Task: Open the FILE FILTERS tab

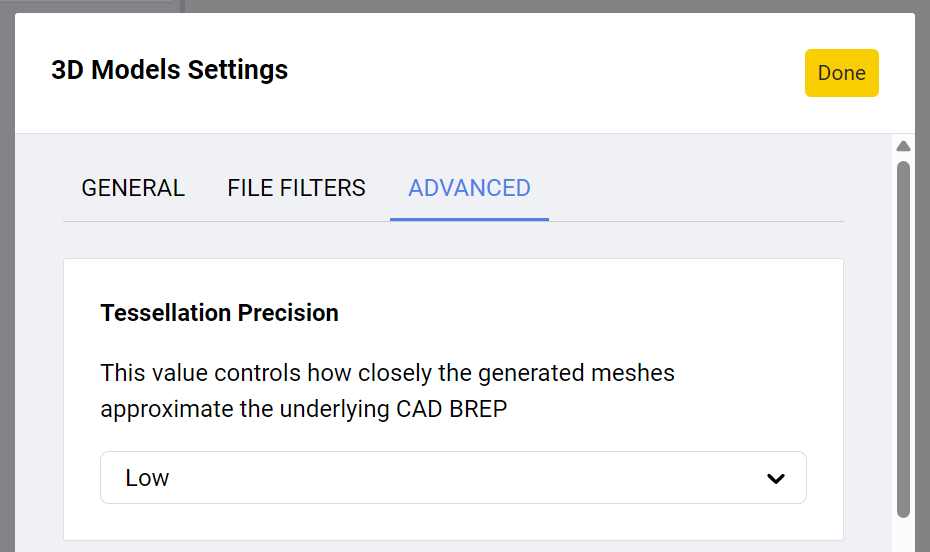Action: pyautogui.click(x=296, y=188)
